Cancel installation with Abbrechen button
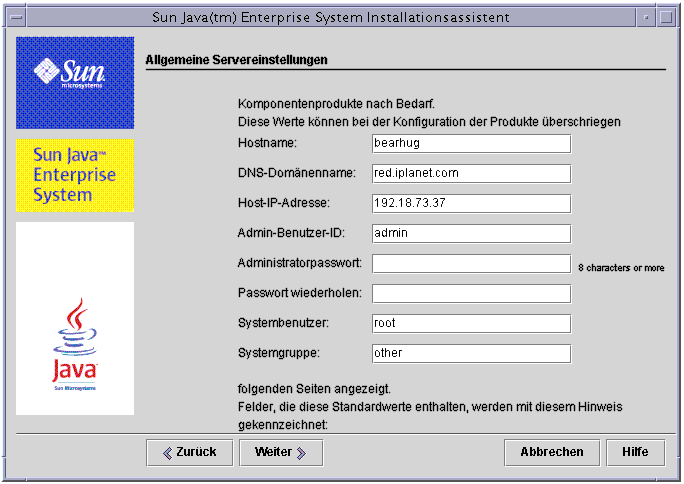 click(x=552, y=453)
